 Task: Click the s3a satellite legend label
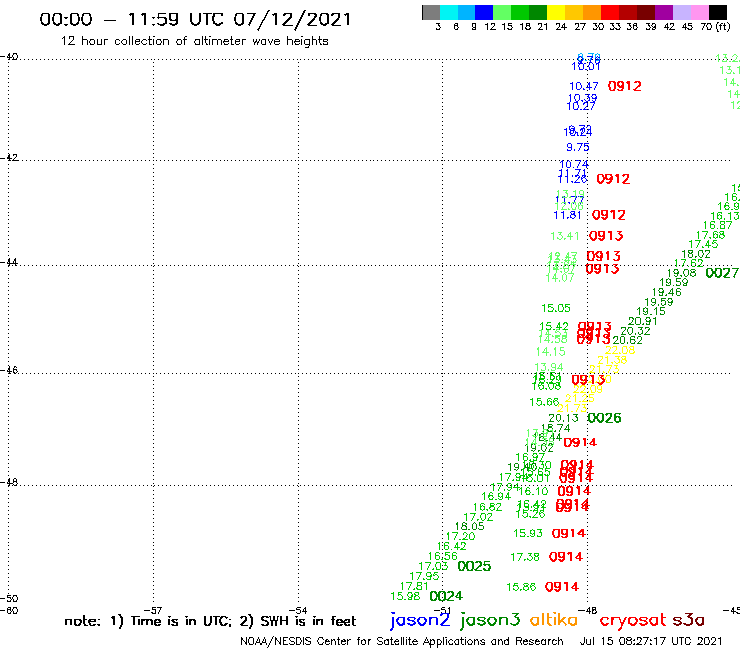point(689,620)
